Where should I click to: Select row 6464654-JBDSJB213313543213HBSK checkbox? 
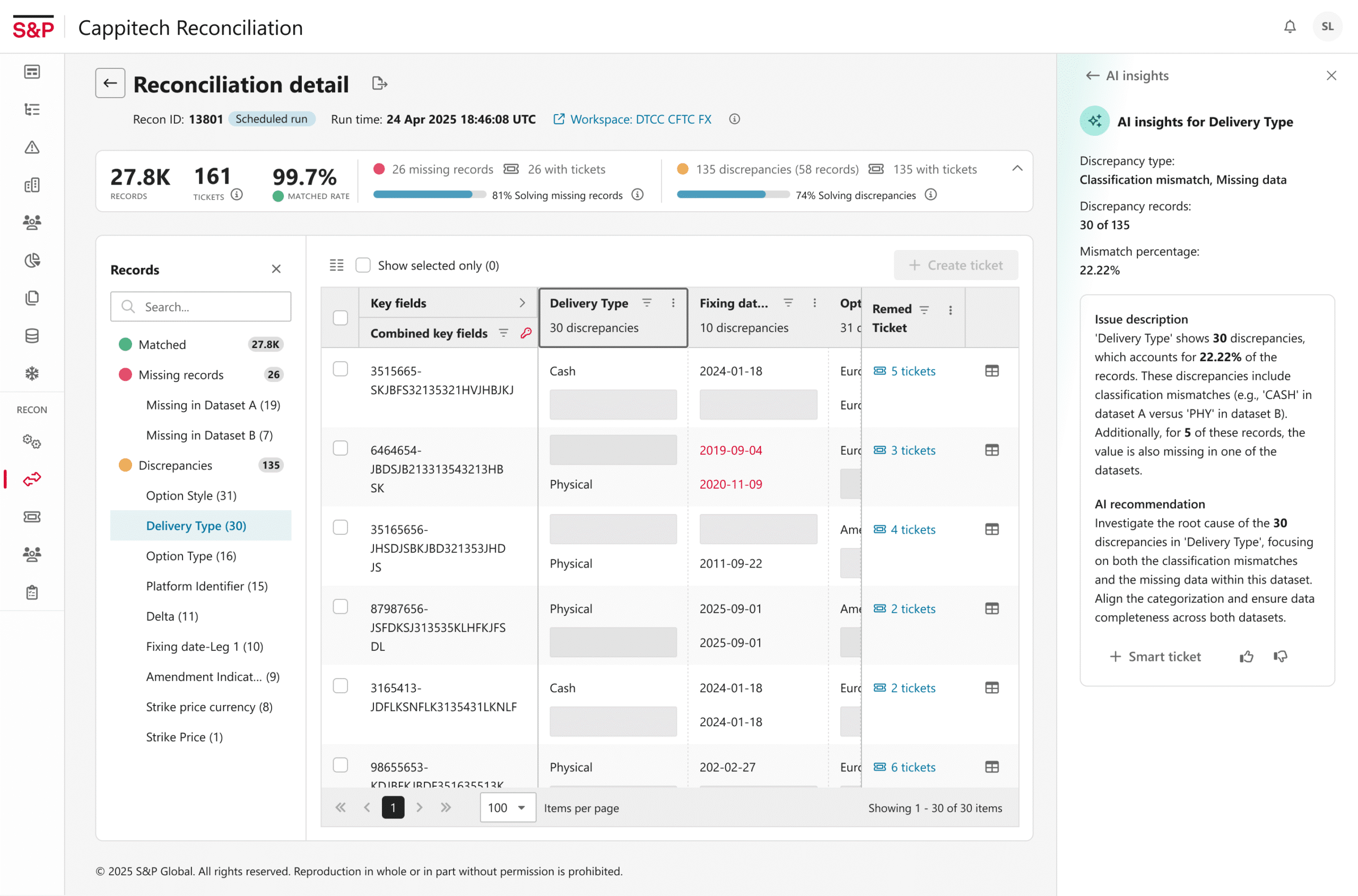click(x=341, y=448)
